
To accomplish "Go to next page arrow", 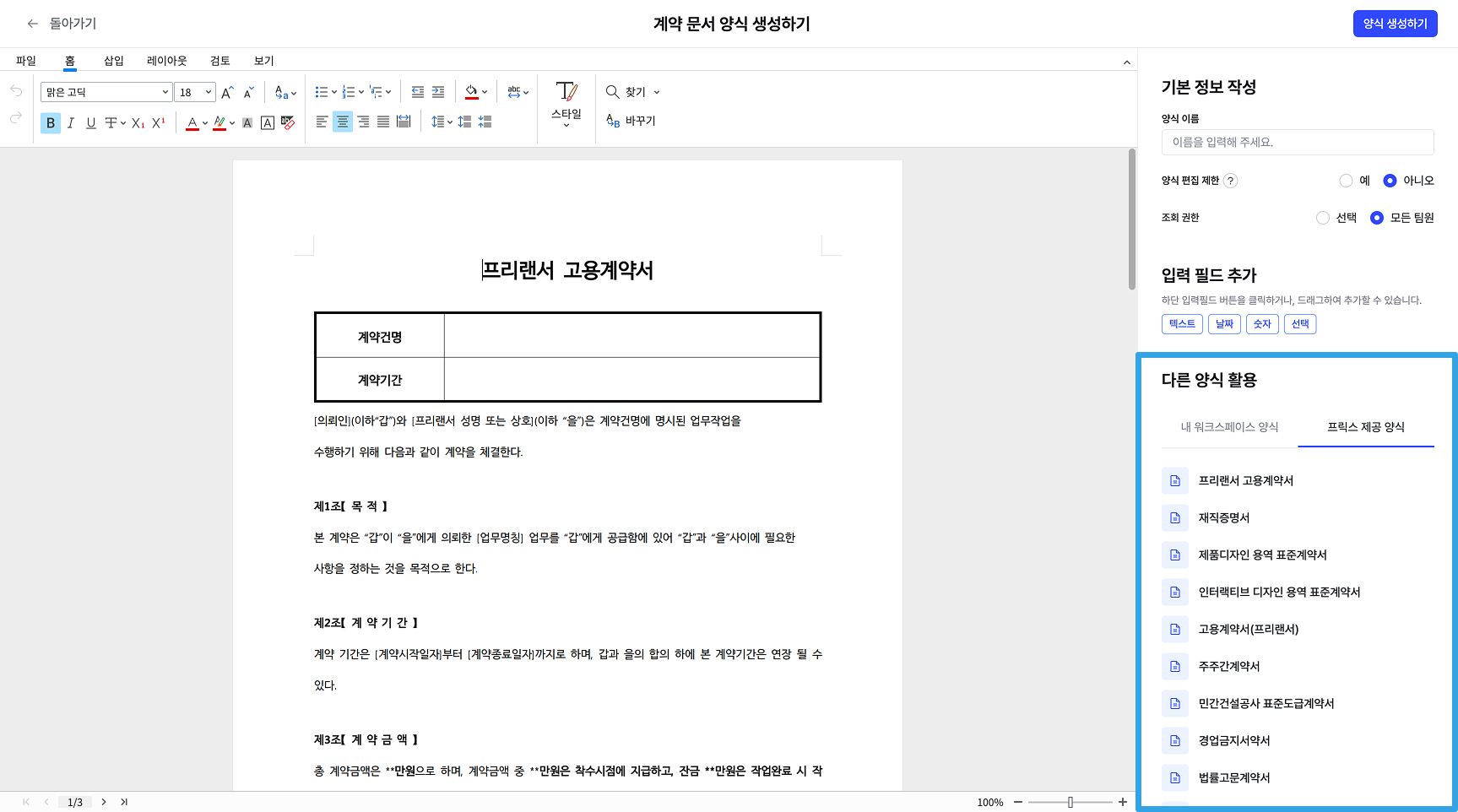I will (104, 802).
